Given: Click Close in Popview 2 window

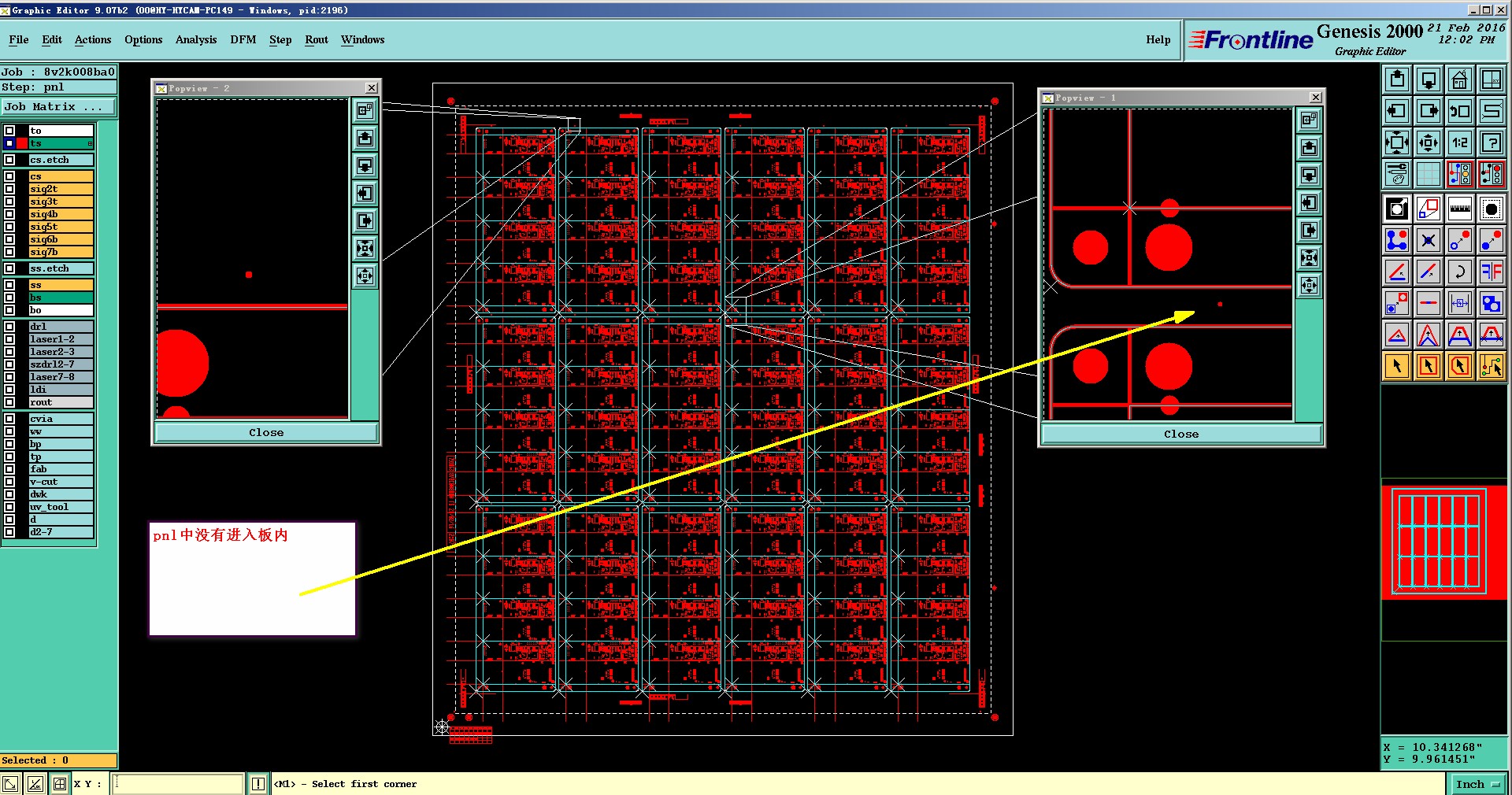Looking at the screenshot, I should pos(266,432).
